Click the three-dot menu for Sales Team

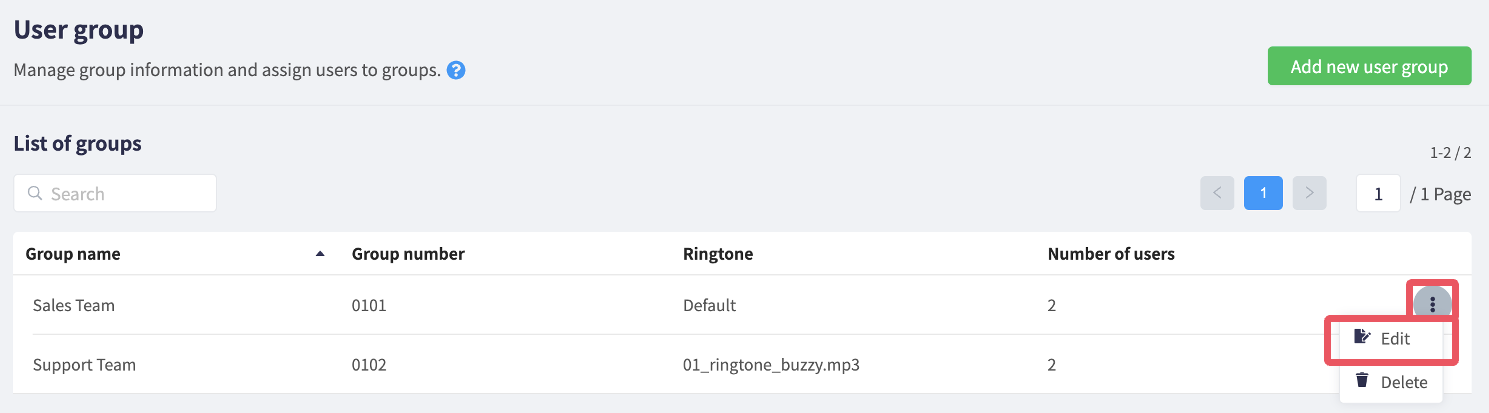tap(1432, 304)
